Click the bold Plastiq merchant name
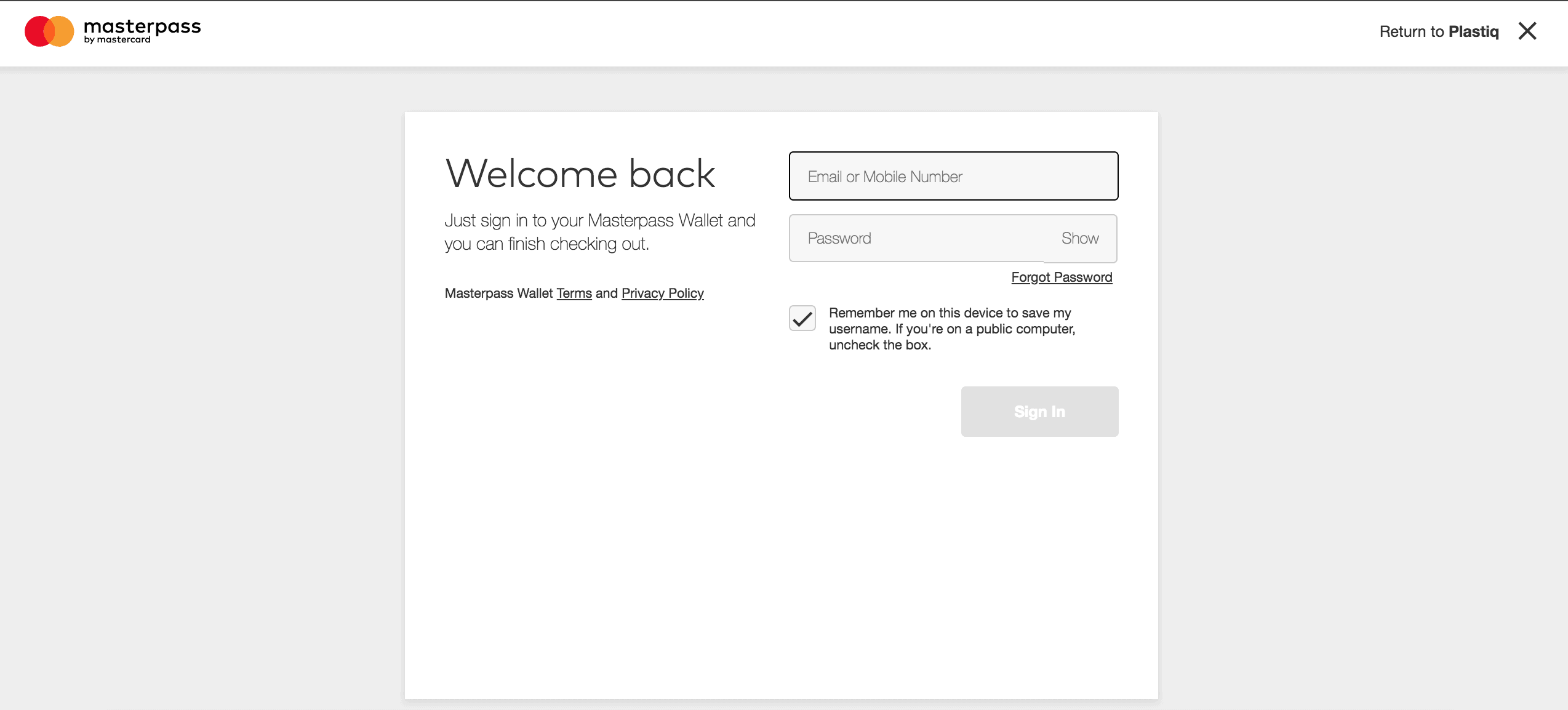Screen dimensions: 1568x710 pos(1473,31)
